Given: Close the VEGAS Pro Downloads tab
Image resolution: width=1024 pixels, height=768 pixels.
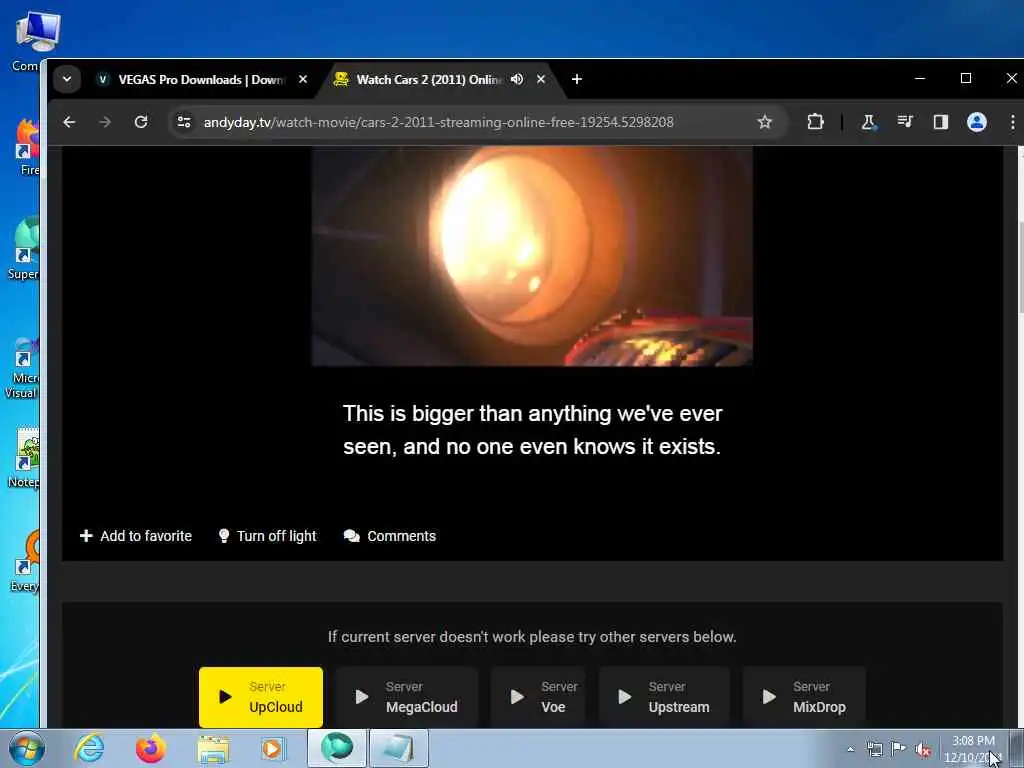Looking at the screenshot, I should 303,79.
